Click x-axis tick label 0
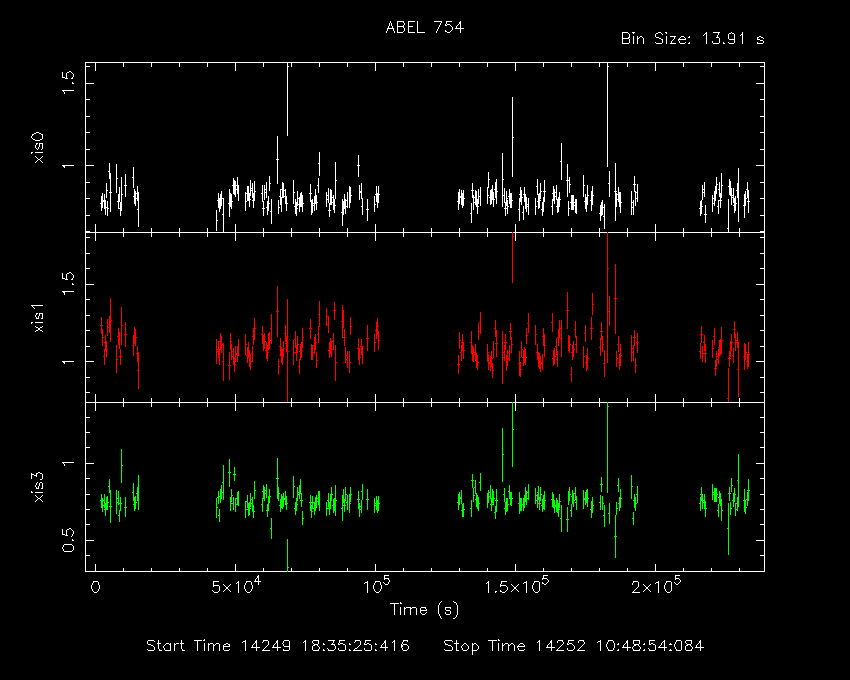 [x=95, y=587]
